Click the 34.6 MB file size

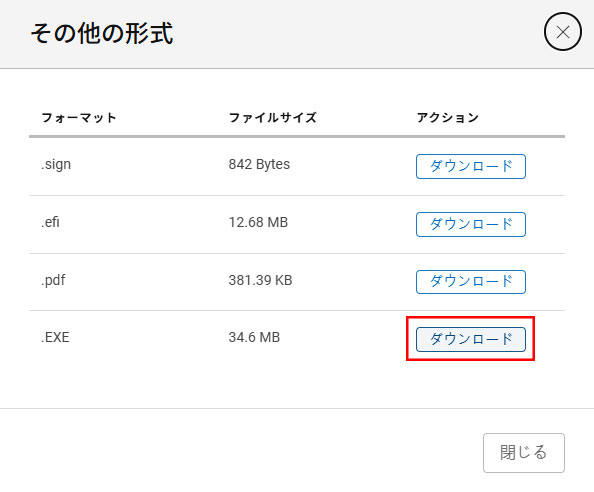click(x=254, y=337)
